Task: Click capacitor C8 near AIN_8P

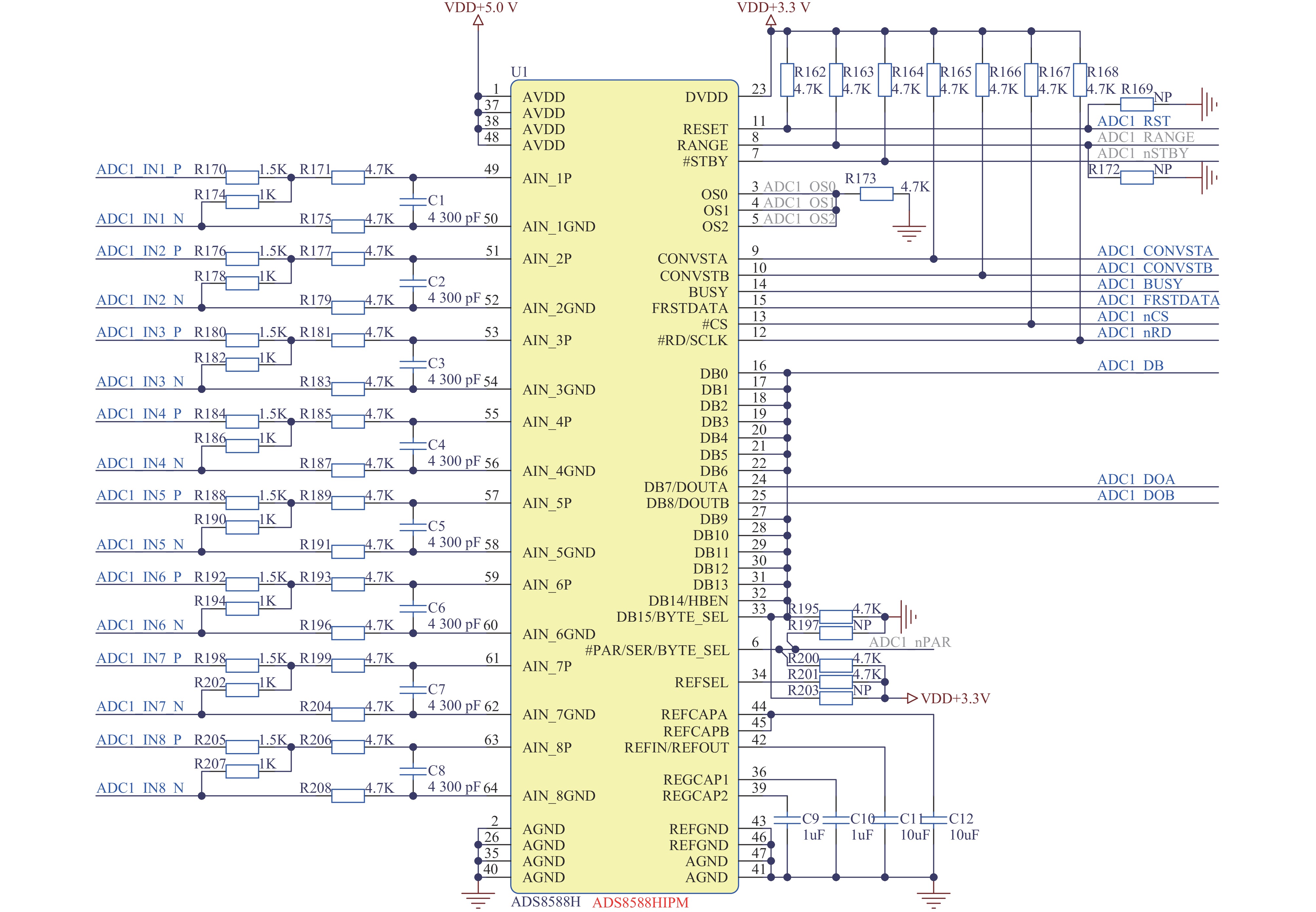Action: 413,771
